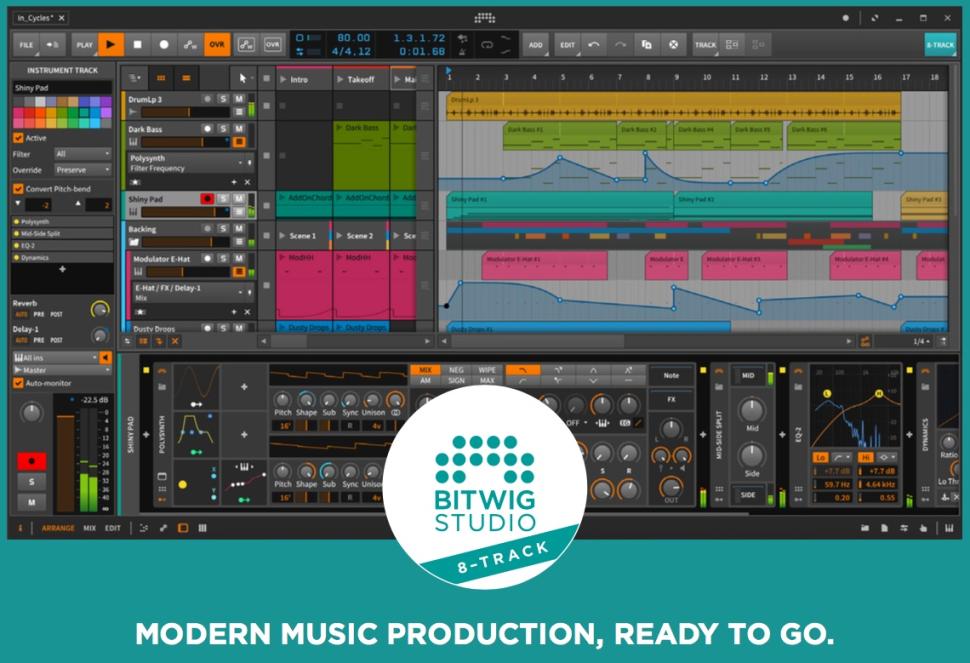Viewport: 970px width, 663px height.
Task: Toggle the transport loop icon
Action: [x=487, y=45]
